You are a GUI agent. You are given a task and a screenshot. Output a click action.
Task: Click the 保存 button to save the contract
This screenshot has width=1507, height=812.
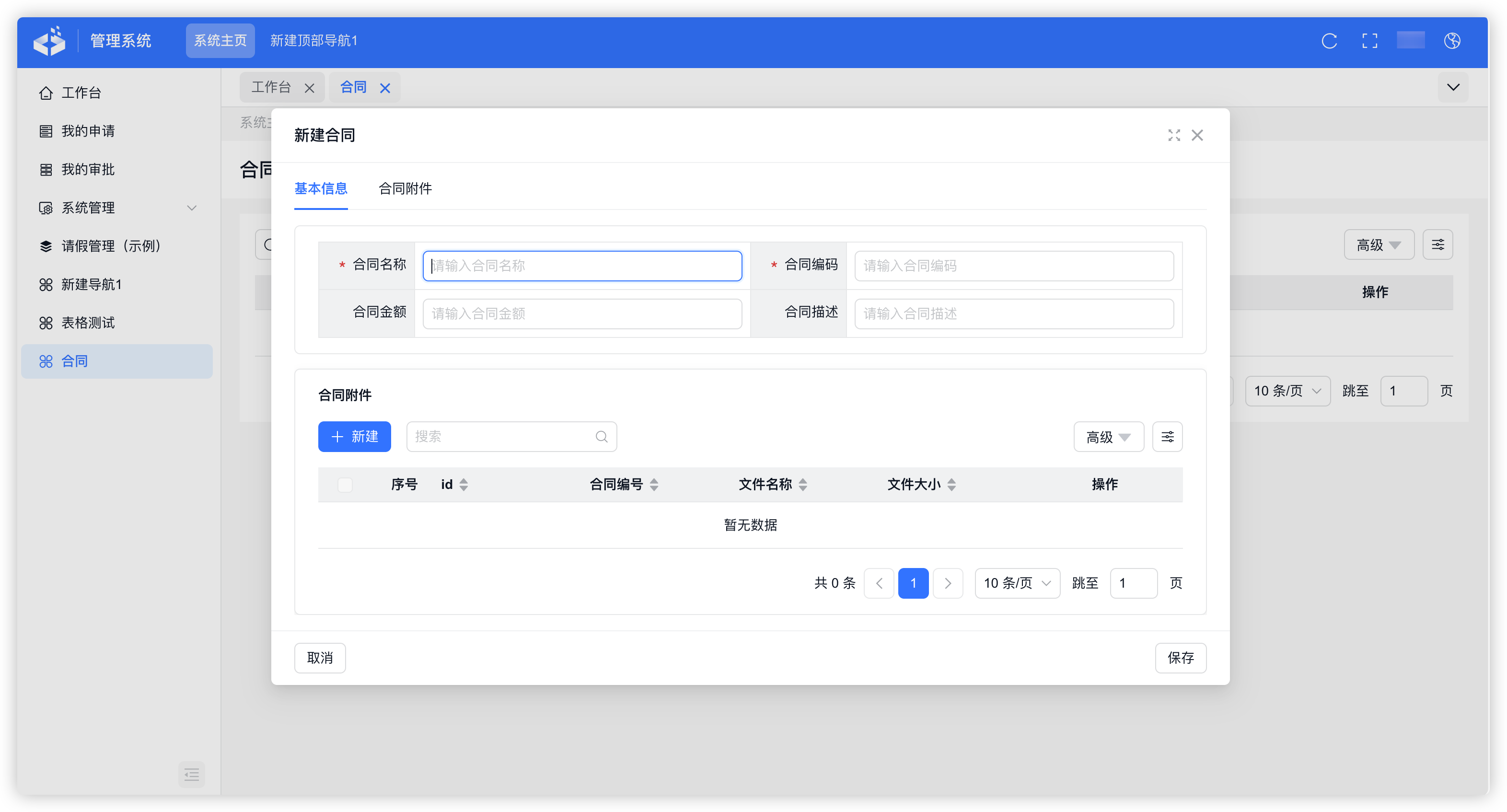click(x=1181, y=658)
